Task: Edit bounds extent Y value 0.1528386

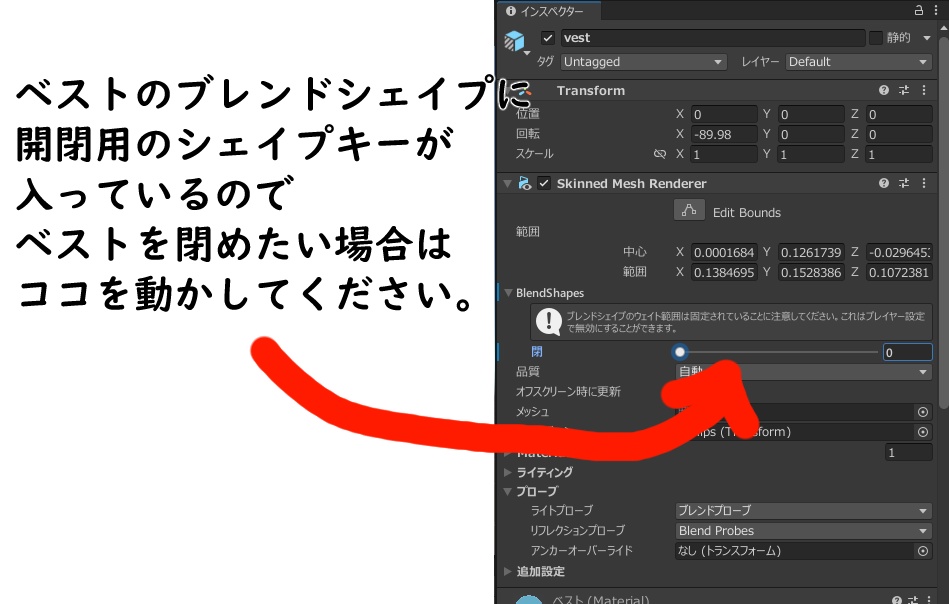Action: 811,272
